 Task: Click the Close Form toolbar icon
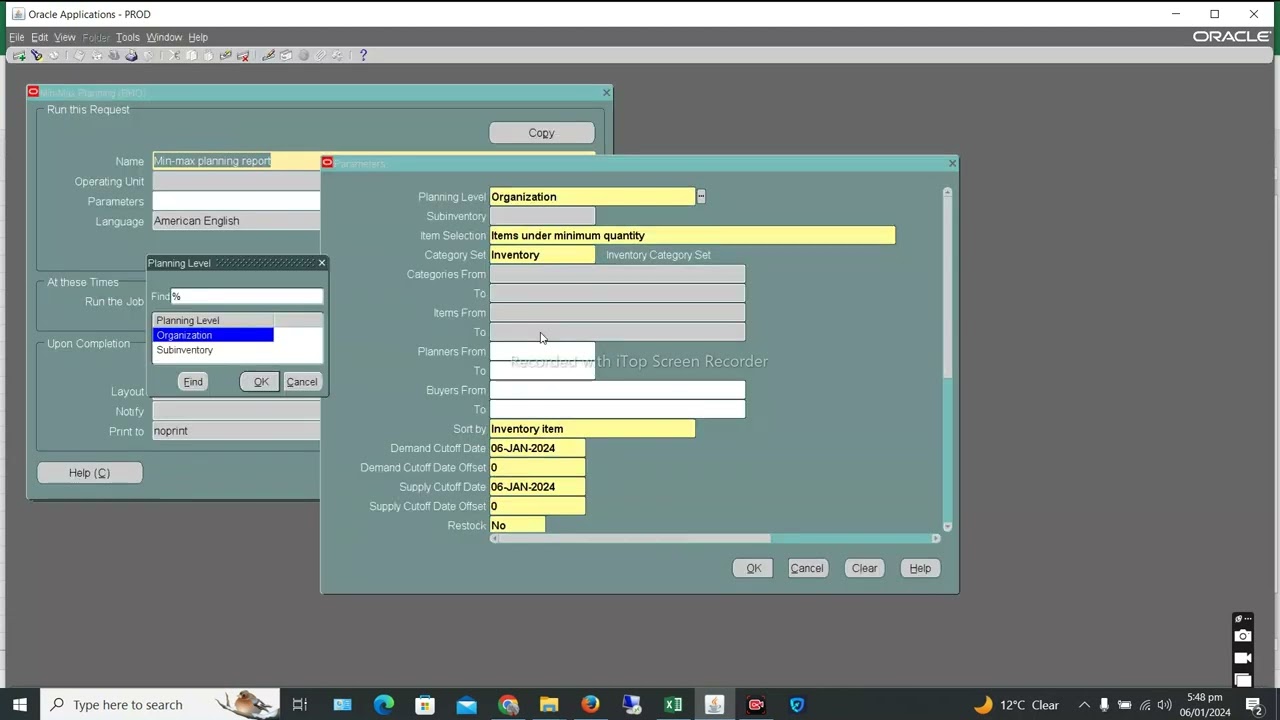(x=148, y=56)
